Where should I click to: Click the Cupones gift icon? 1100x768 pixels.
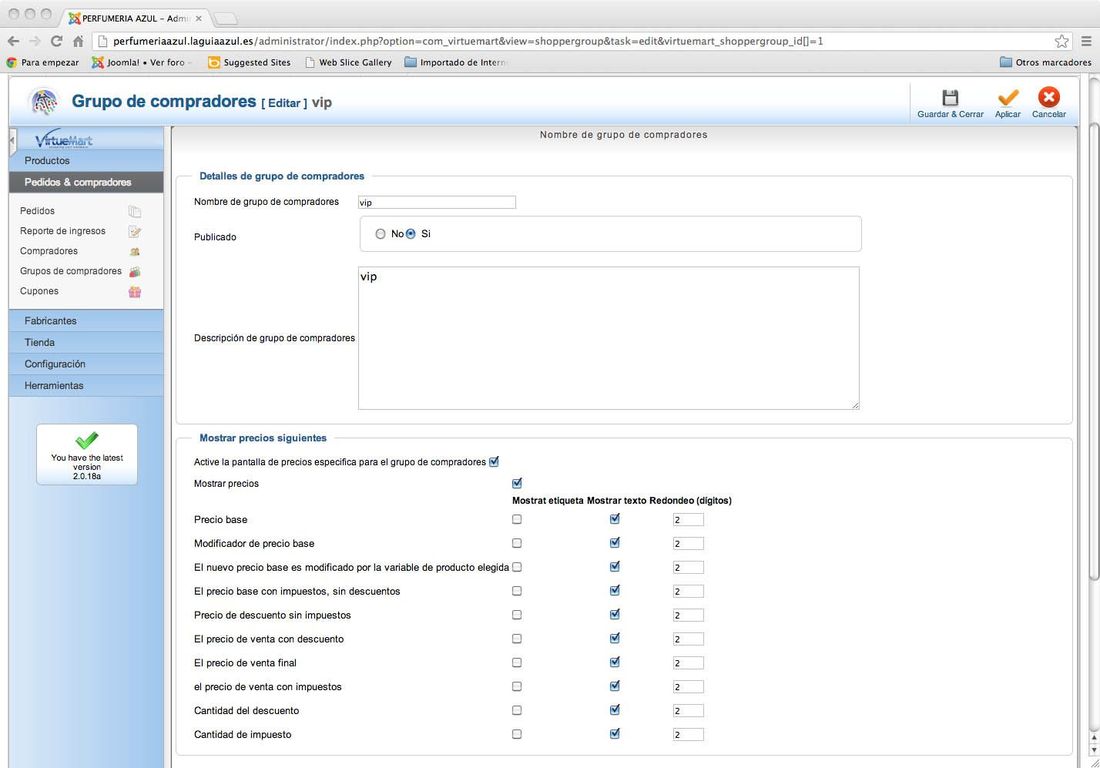(135, 292)
